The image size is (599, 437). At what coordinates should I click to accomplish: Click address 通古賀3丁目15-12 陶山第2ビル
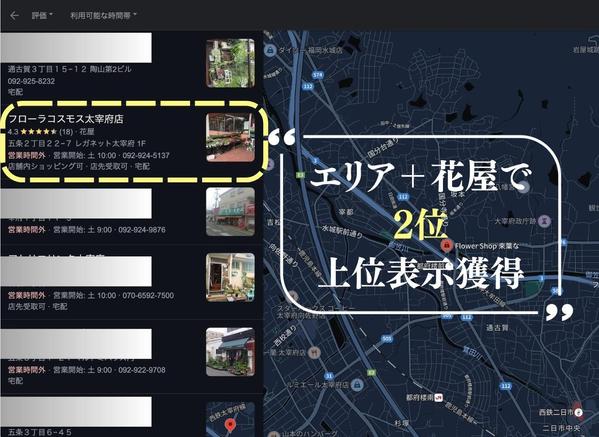[x=70, y=69]
